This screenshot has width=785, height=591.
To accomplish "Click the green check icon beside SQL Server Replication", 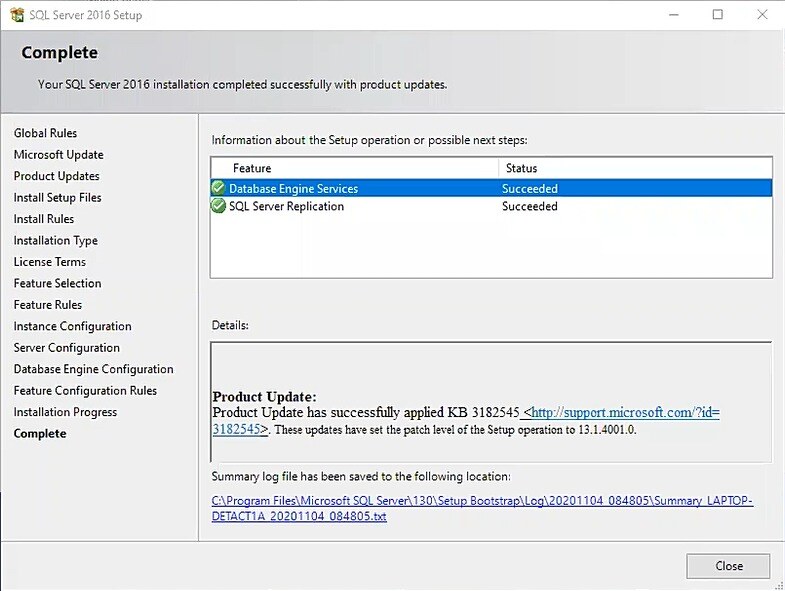I will (x=218, y=206).
